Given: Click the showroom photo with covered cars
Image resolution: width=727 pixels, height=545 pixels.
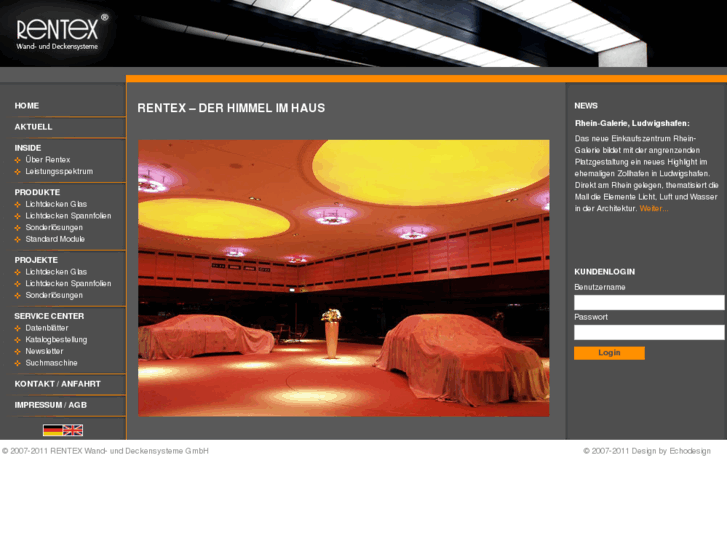Looking at the screenshot, I should point(344,278).
